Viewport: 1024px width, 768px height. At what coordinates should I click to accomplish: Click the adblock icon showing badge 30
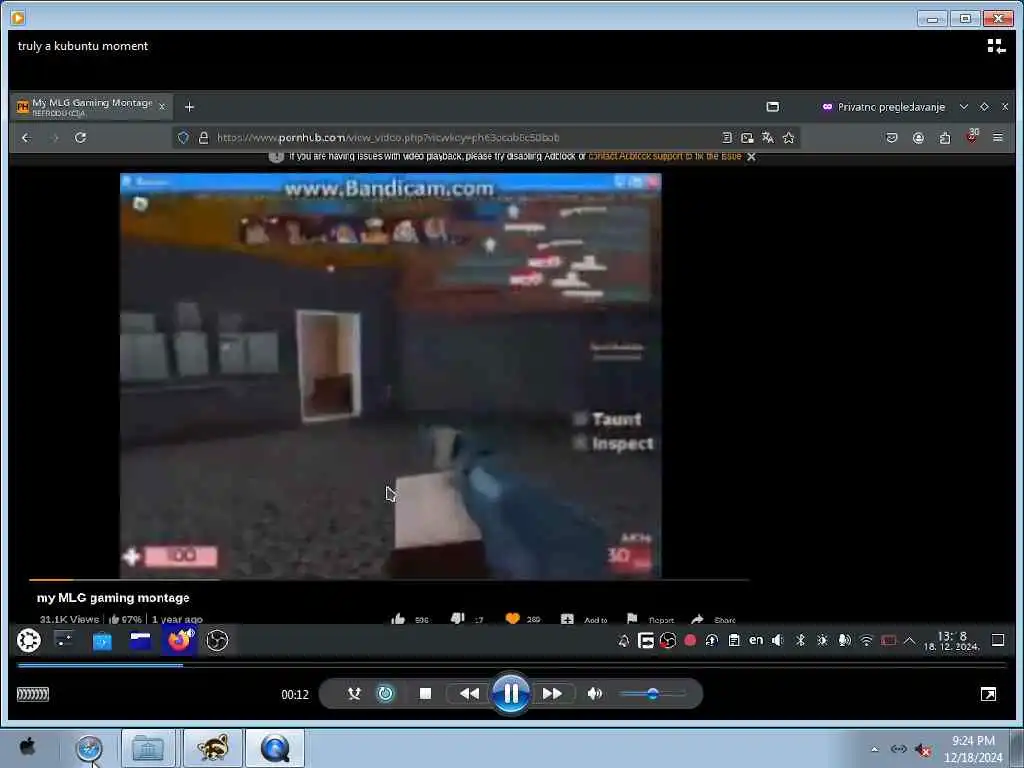(x=972, y=136)
